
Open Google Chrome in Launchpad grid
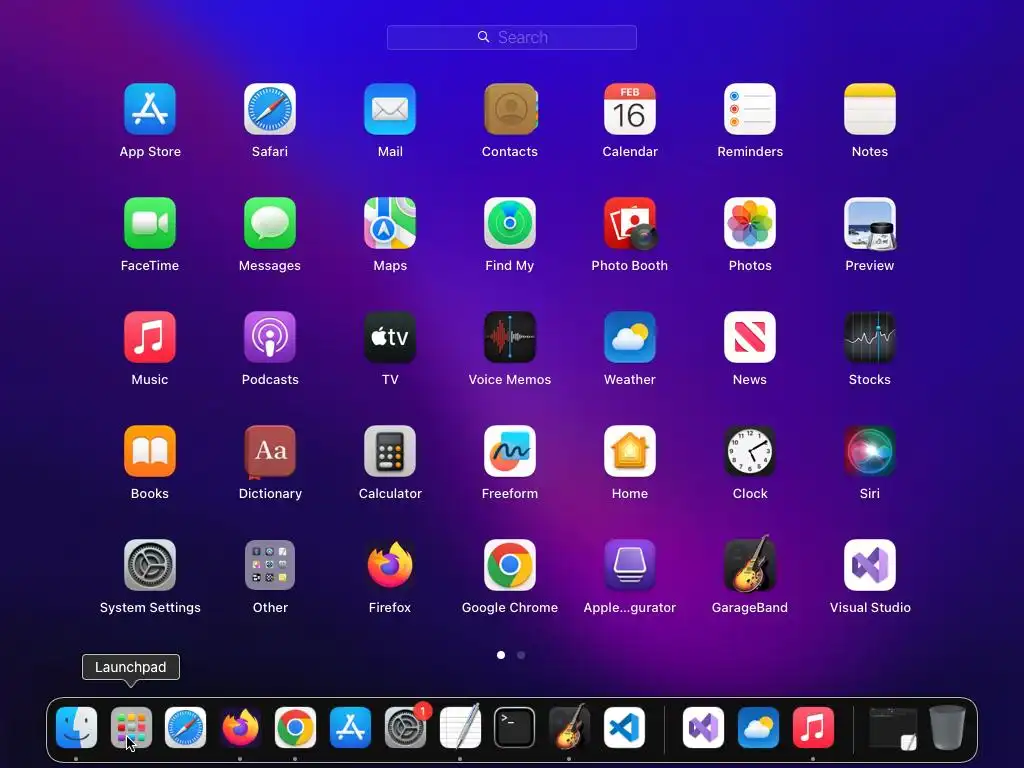510,565
